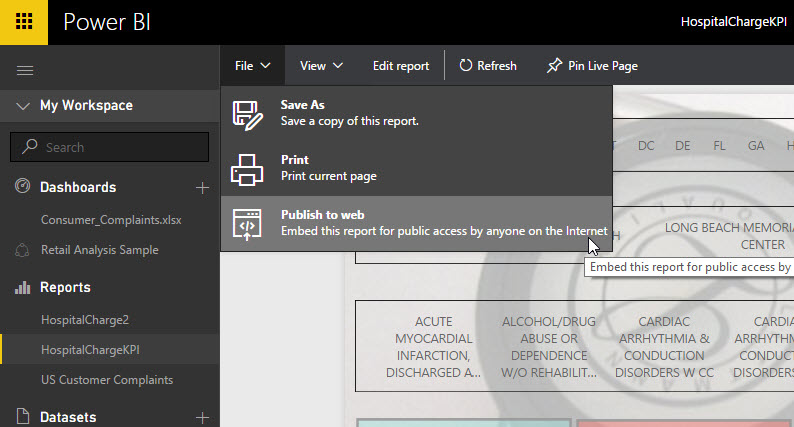Focus the Search input field
The height and width of the screenshot is (427, 794).
pyautogui.click(x=109, y=147)
